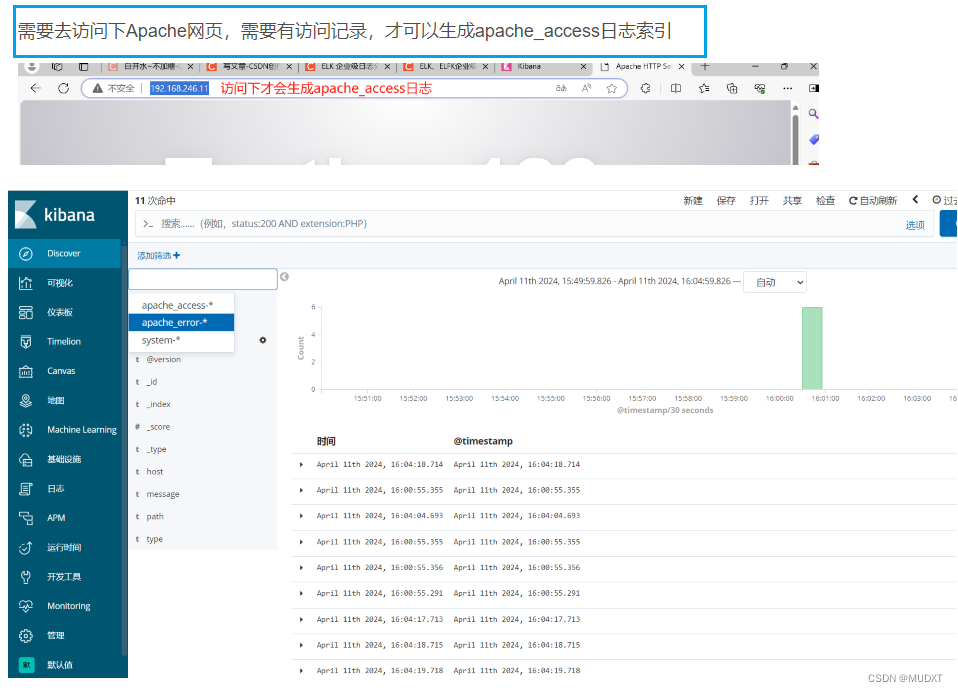Click the path field
This screenshot has width=958, height=692.
pyautogui.click(x=155, y=517)
